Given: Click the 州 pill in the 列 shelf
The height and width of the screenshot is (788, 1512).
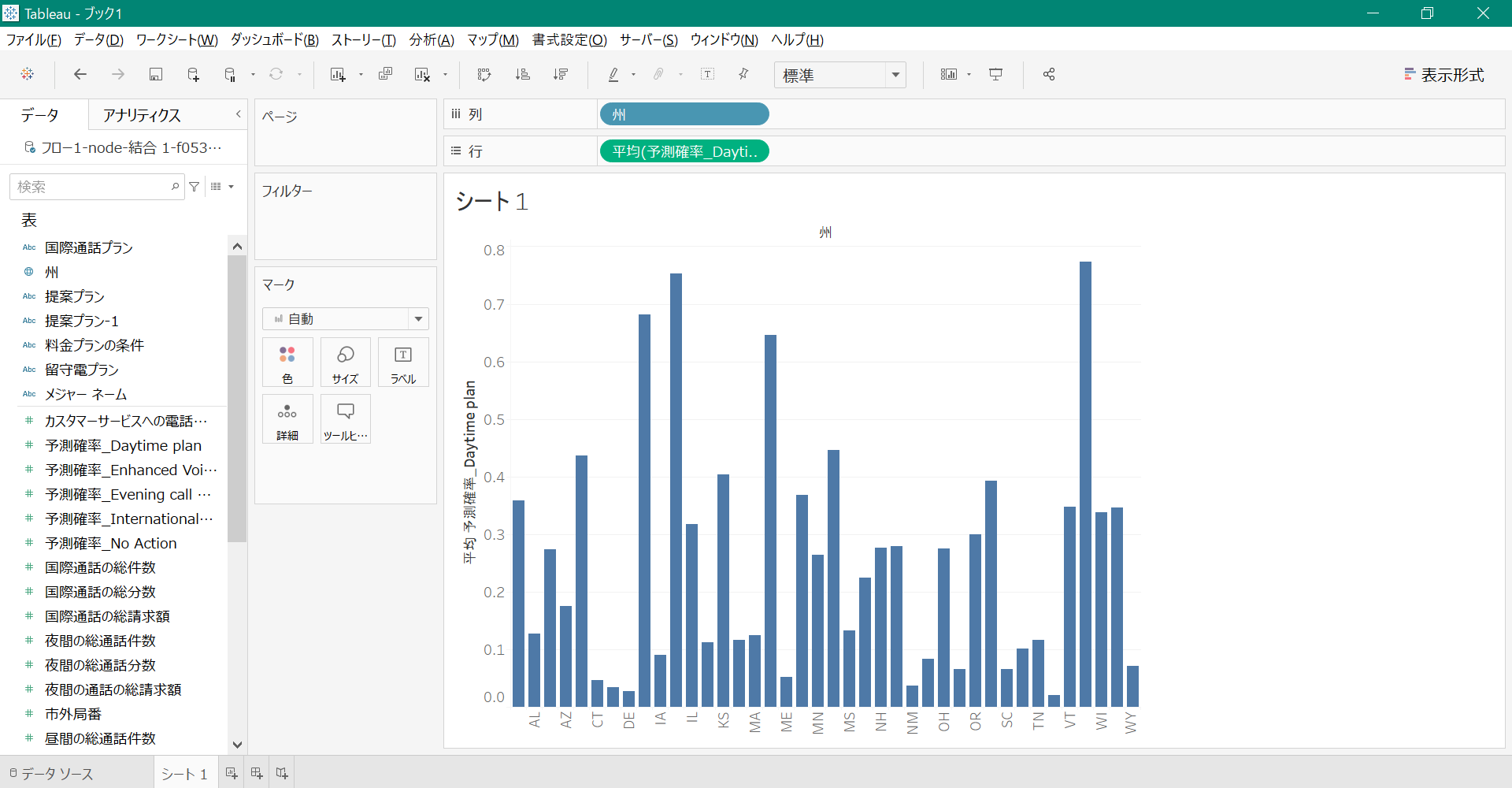Looking at the screenshot, I should (684, 113).
